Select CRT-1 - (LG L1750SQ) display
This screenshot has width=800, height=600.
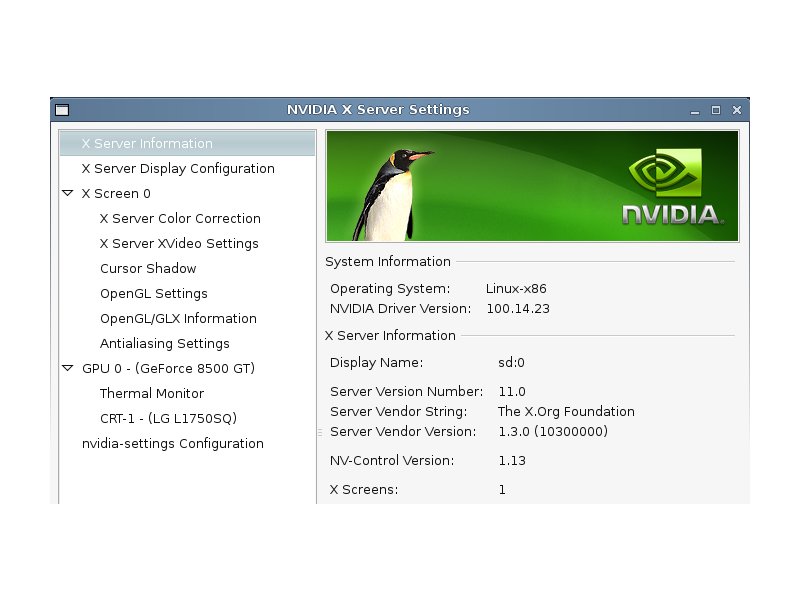[x=168, y=418]
